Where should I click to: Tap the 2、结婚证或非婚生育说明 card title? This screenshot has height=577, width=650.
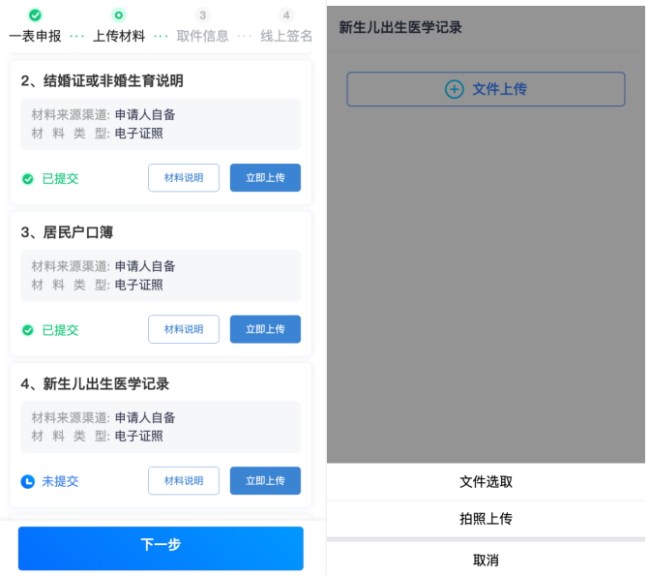(x=102, y=81)
